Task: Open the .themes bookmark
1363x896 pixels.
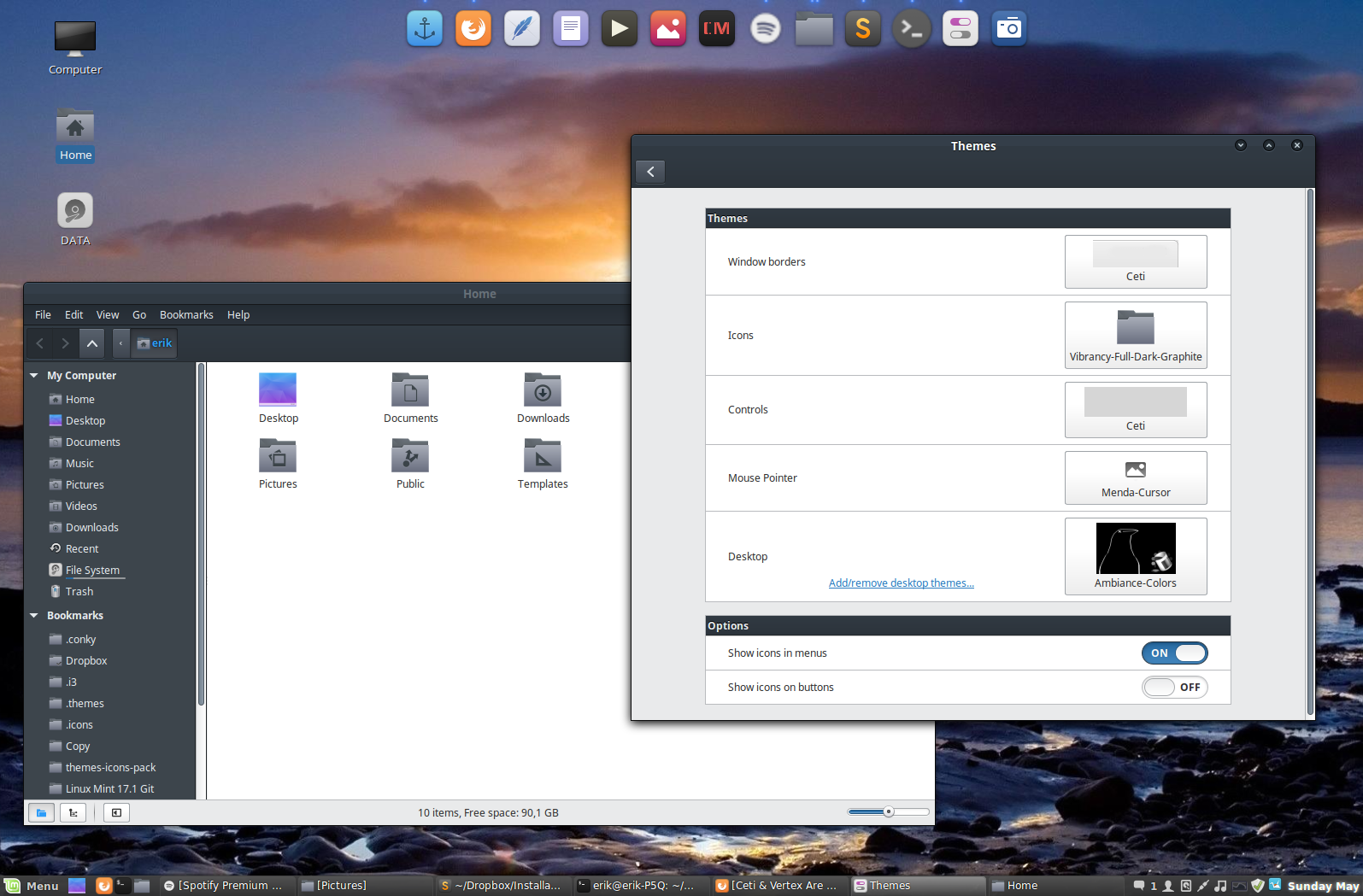Action: pos(77,704)
